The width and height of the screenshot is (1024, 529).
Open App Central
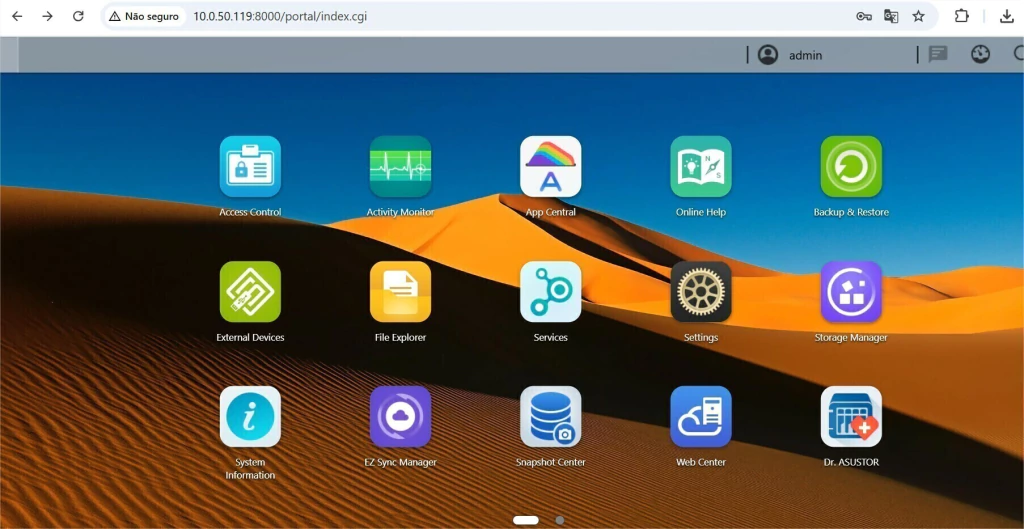[551, 167]
